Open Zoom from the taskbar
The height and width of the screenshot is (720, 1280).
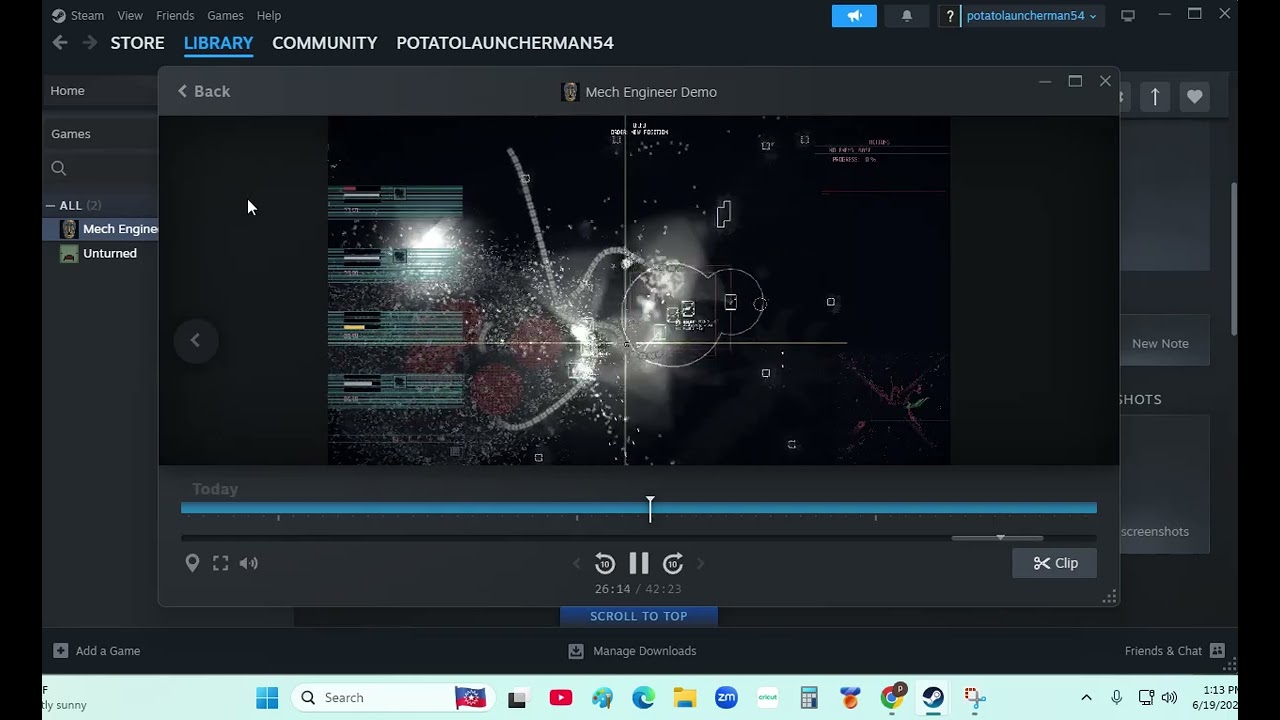pos(726,698)
